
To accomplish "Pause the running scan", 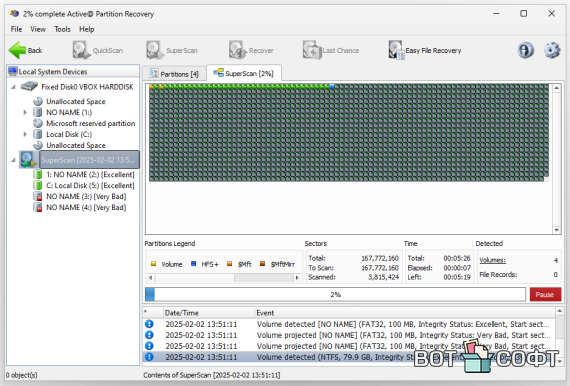I will (545, 294).
